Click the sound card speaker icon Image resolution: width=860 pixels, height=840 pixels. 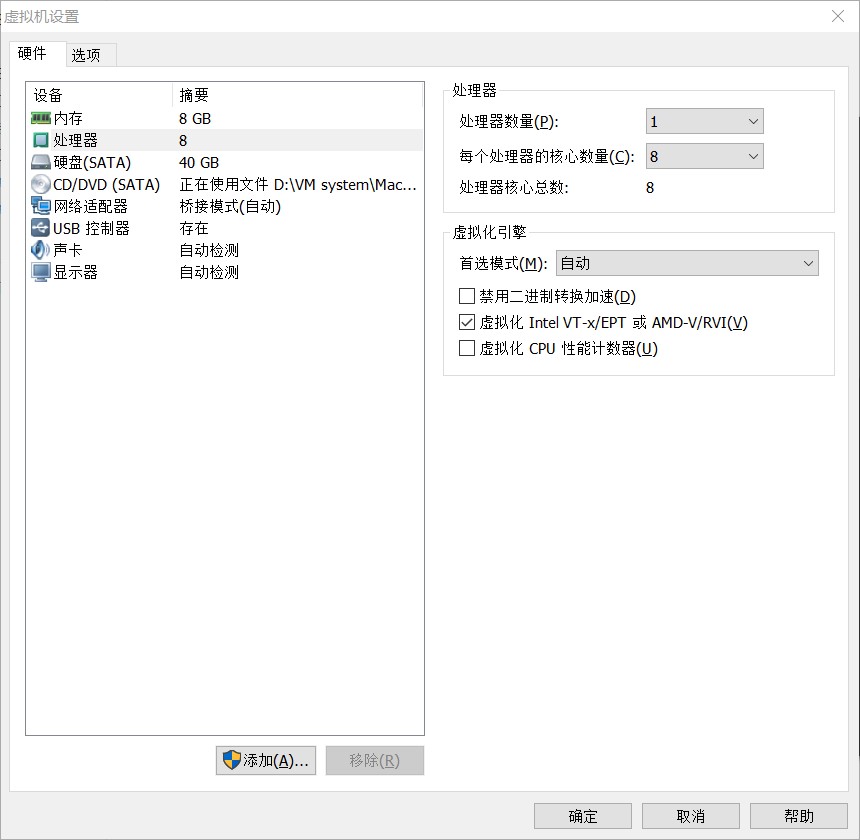(x=41, y=250)
